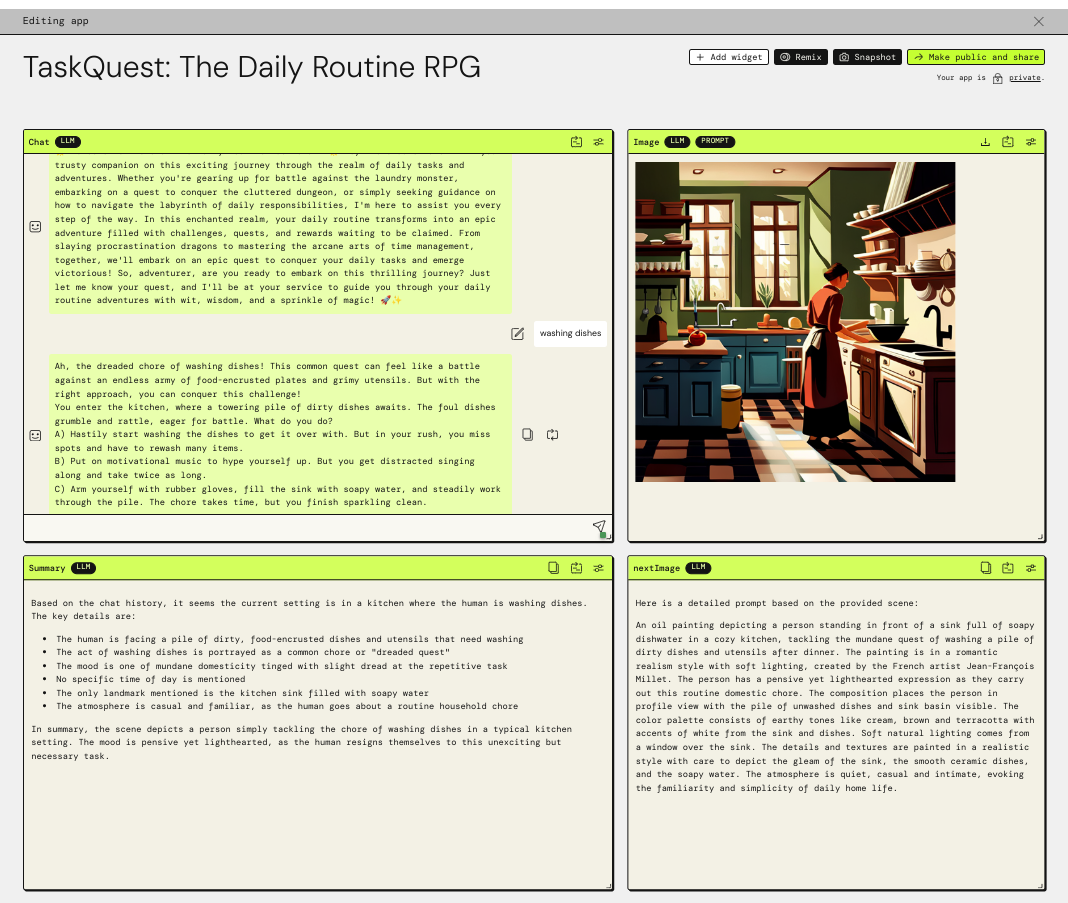Click the generated kitchen painting image

tap(795, 322)
